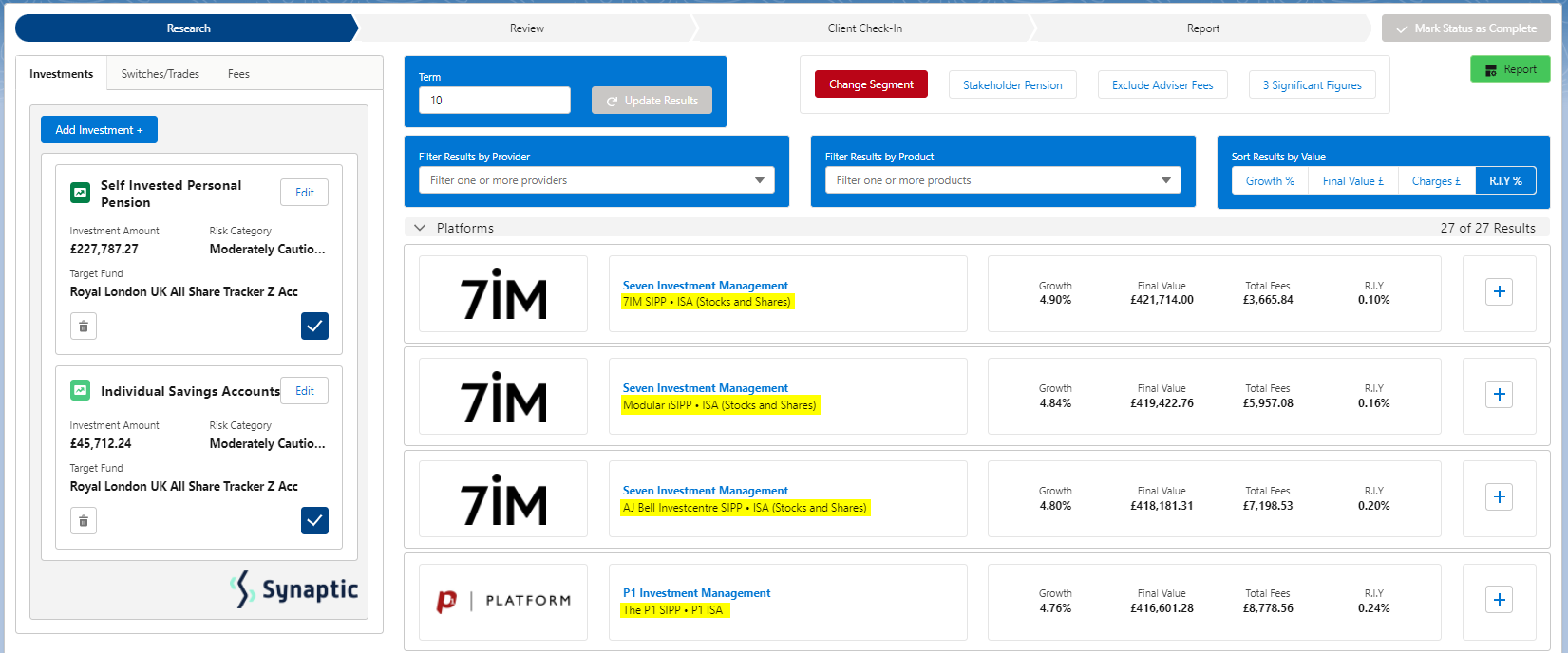Toggle Exclude Adviser Fees
Image resolution: width=1568 pixels, height=653 pixels.
click(x=1162, y=84)
